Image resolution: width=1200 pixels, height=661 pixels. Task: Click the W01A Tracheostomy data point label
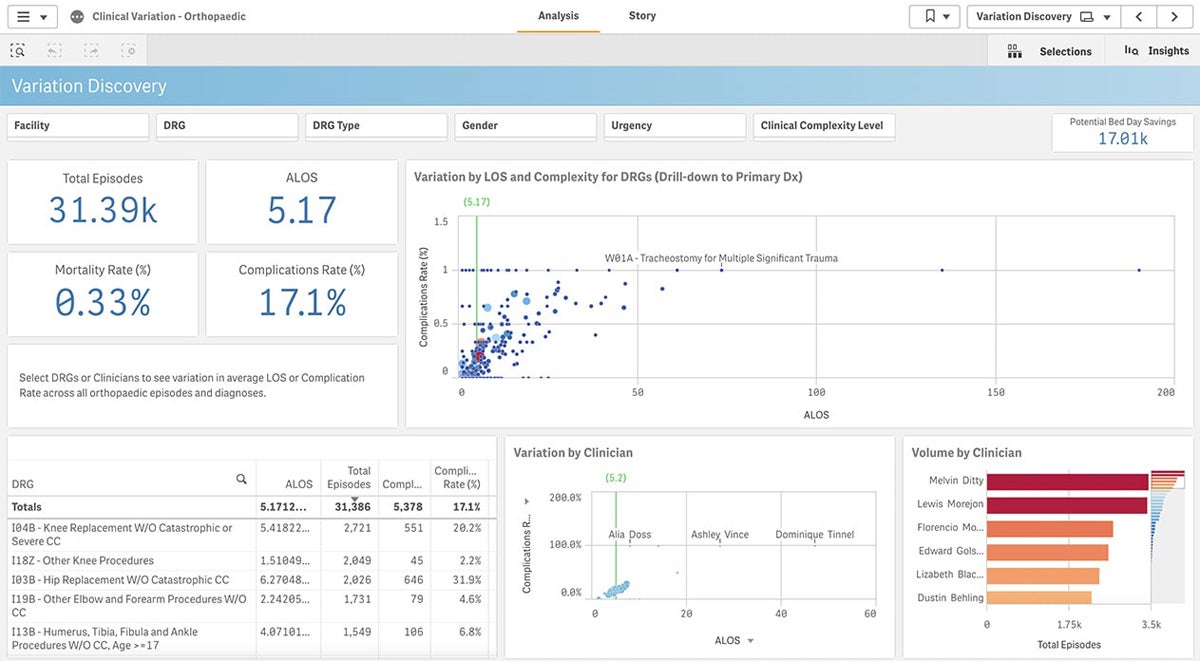point(721,258)
